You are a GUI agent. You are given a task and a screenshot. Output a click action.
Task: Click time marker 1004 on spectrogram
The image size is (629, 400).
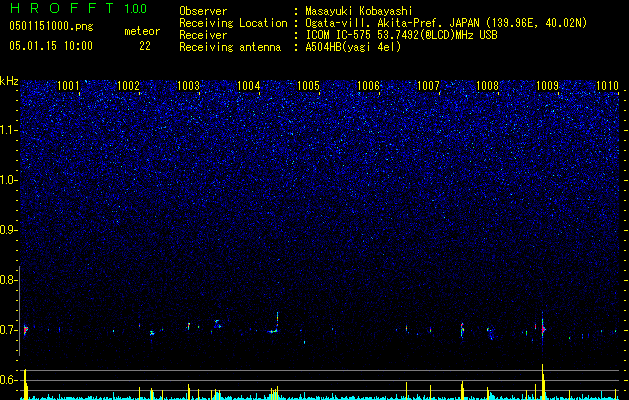point(249,85)
